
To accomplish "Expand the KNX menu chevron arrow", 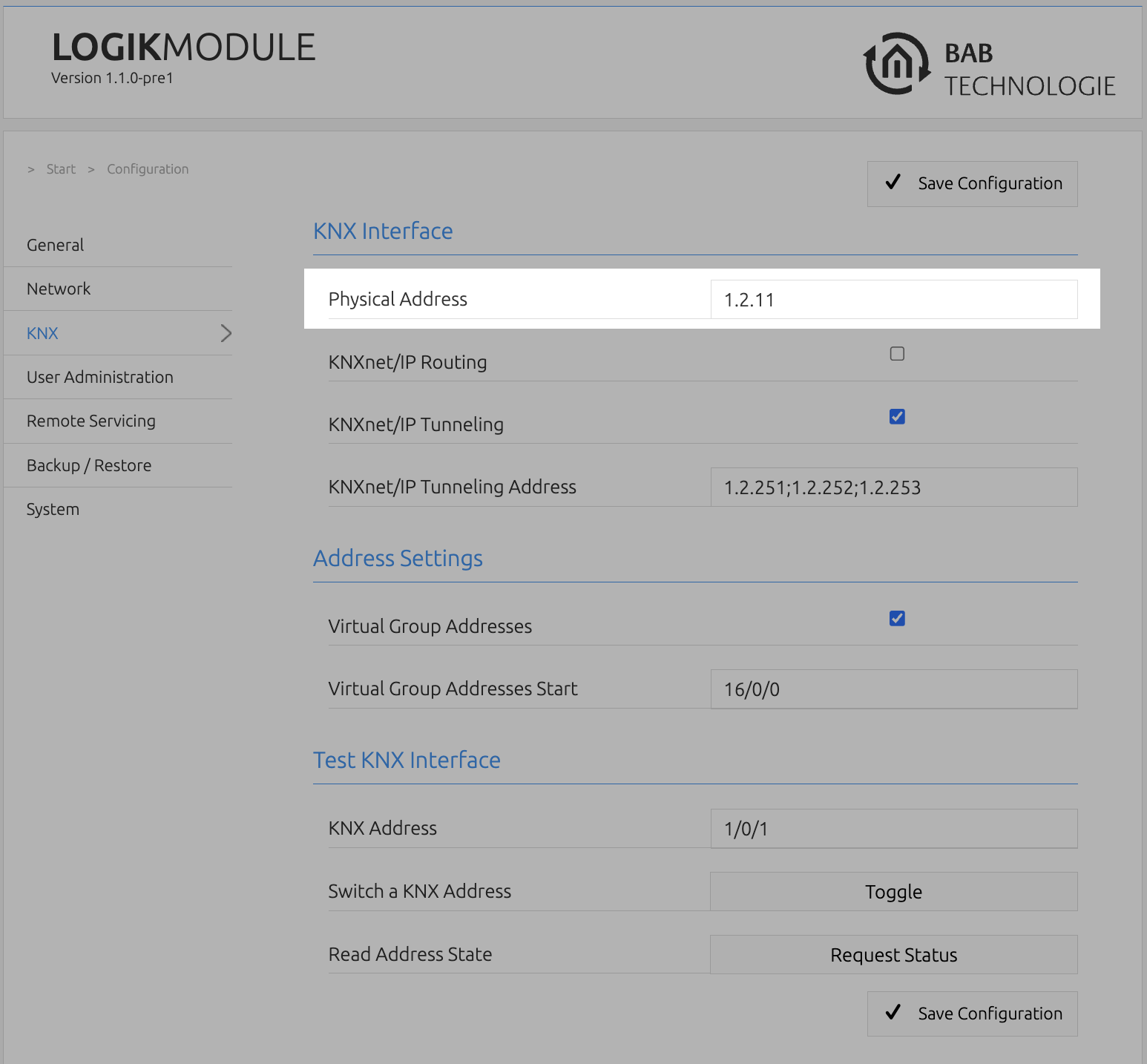I will 226,333.
